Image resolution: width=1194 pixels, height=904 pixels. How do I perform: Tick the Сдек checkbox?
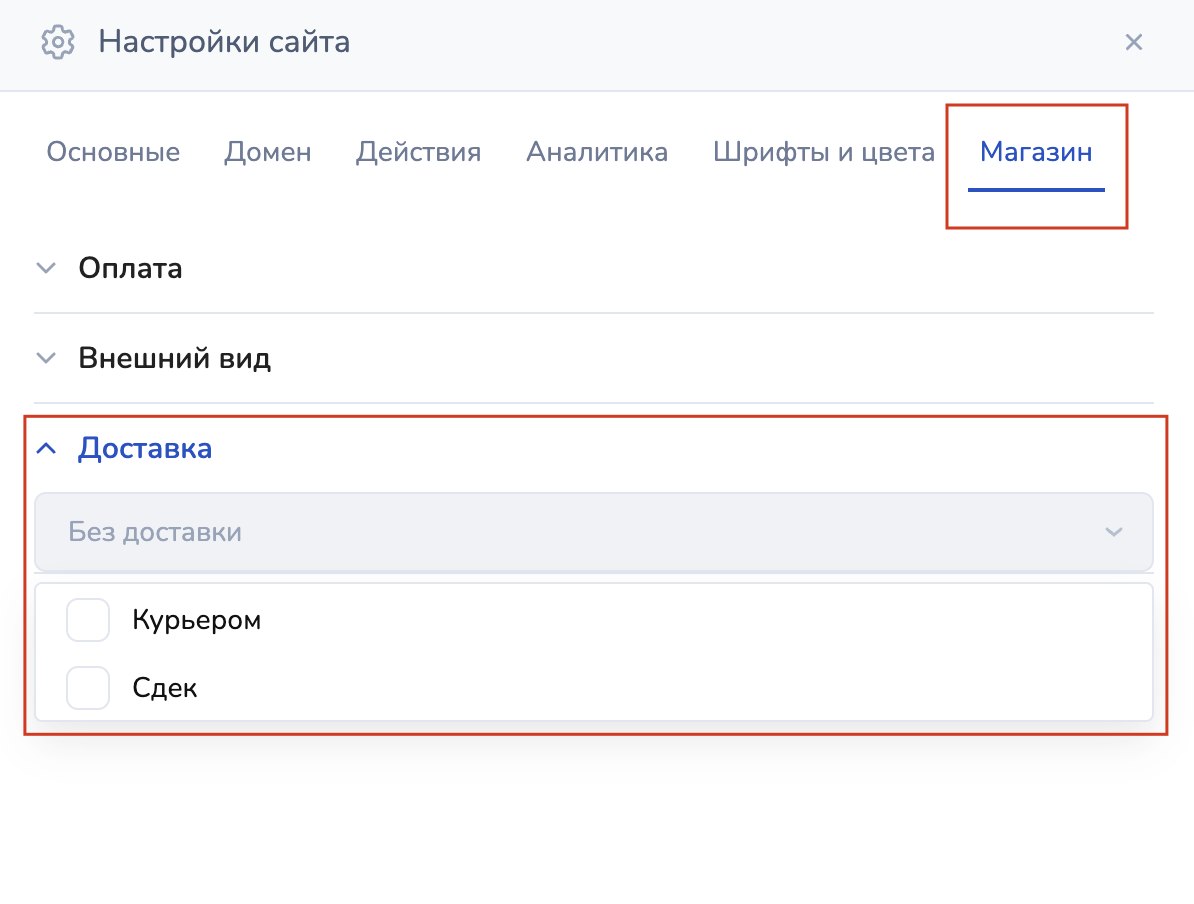(x=88, y=688)
